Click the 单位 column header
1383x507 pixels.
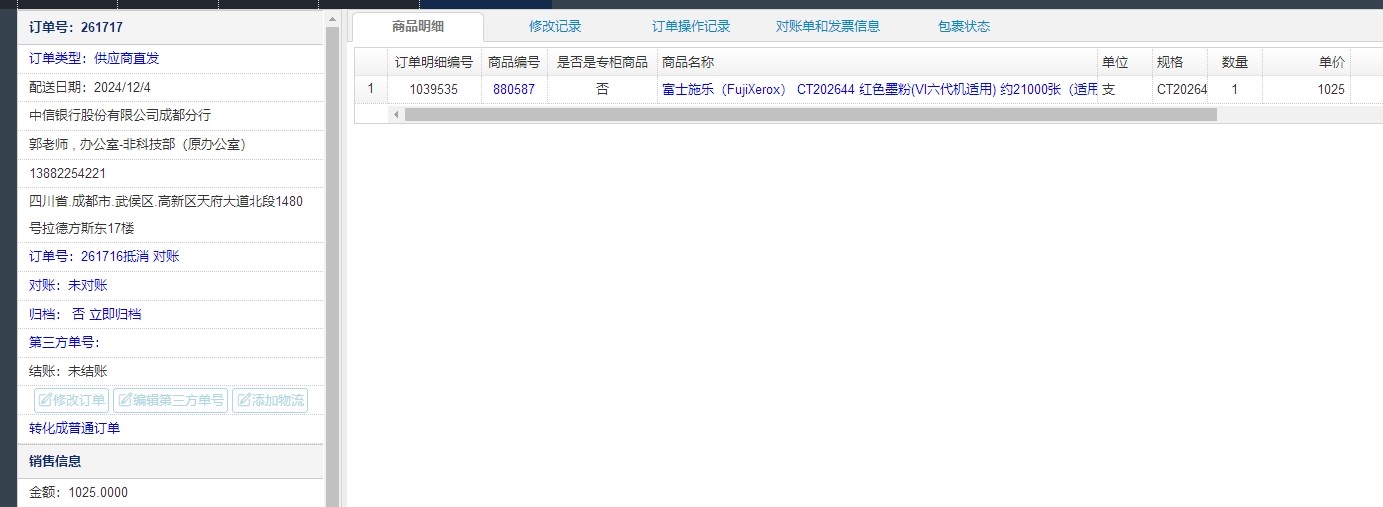point(1125,62)
